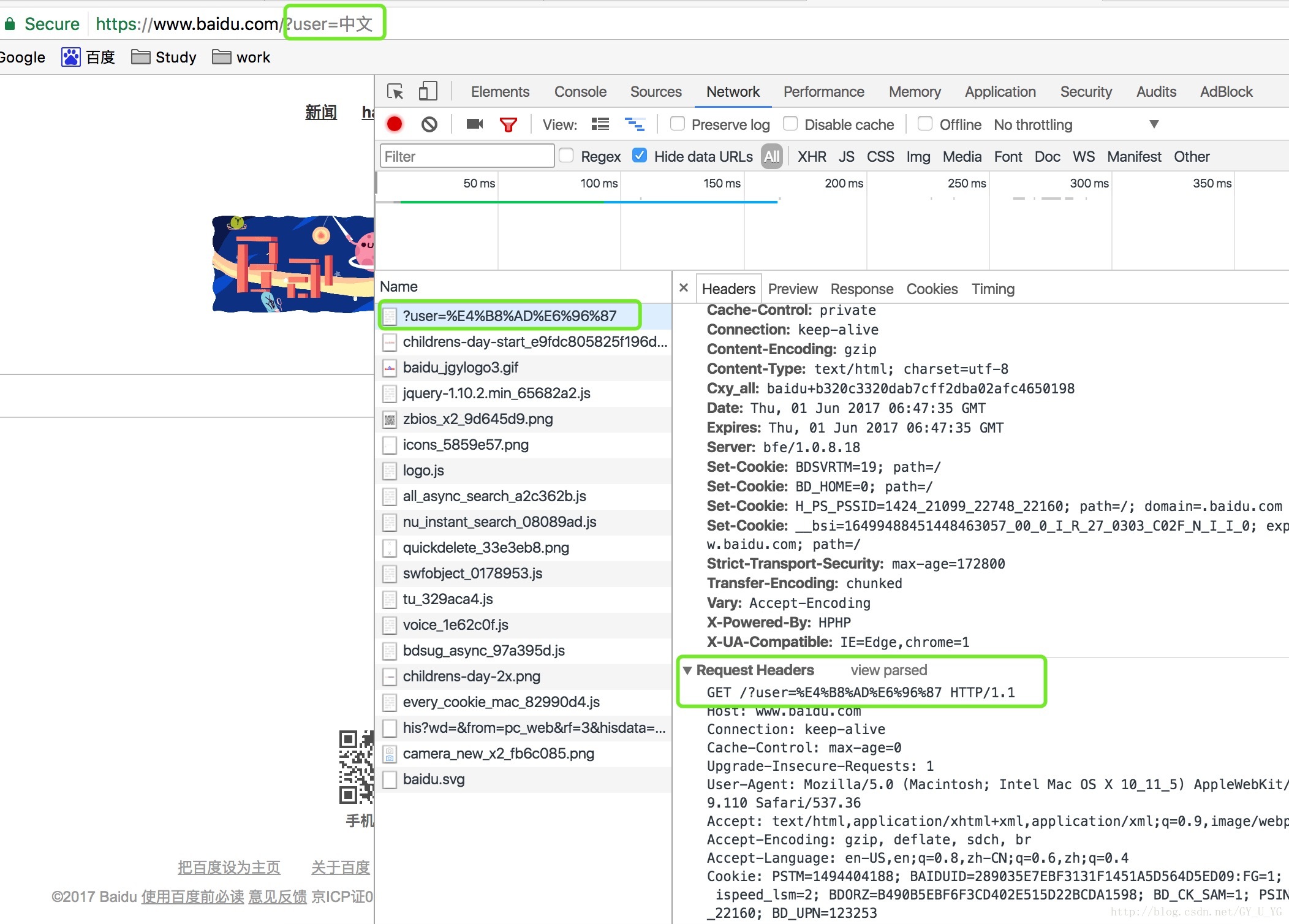Filter requests by Media type
The image size is (1289, 924).
[x=962, y=157]
